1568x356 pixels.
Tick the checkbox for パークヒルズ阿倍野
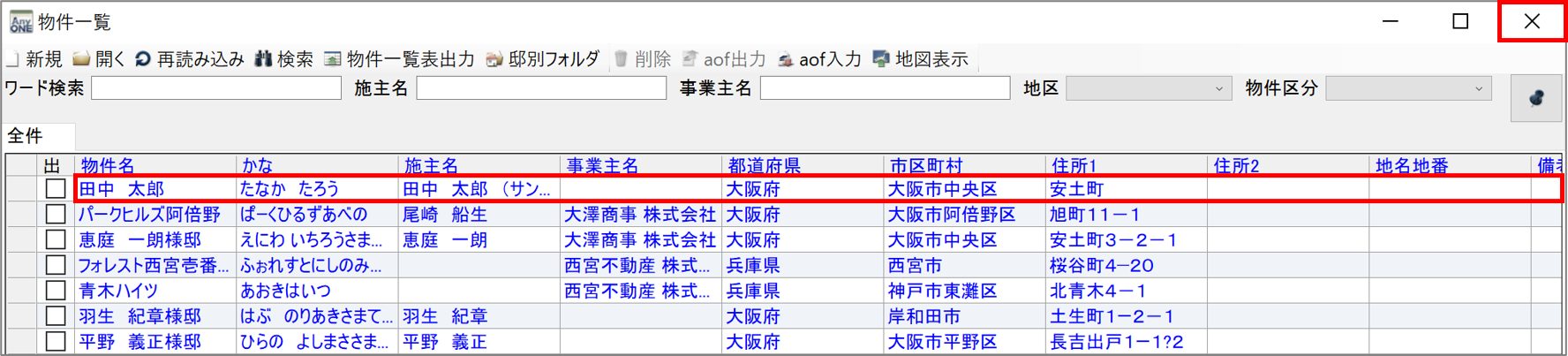click(56, 215)
